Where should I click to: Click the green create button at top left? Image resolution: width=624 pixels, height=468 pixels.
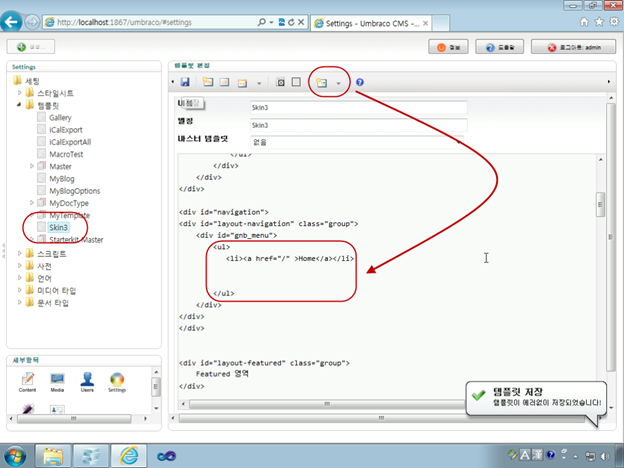click(x=31, y=47)
